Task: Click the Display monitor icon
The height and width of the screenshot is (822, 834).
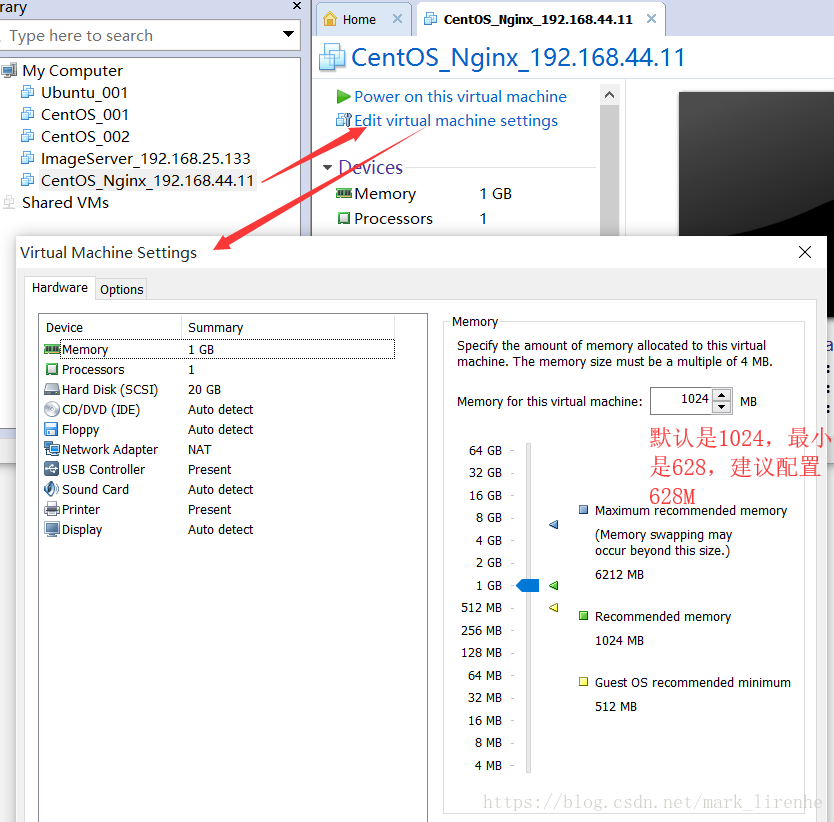Action: (52, 529)
